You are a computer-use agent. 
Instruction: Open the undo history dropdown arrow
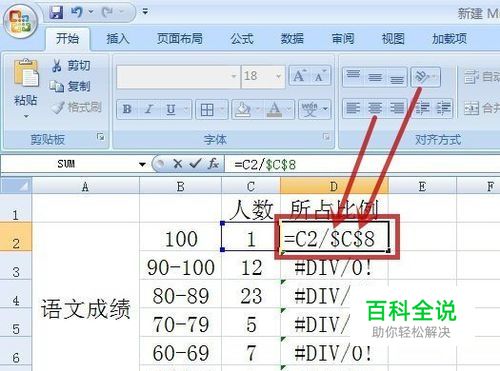click(x=91, y=13)
